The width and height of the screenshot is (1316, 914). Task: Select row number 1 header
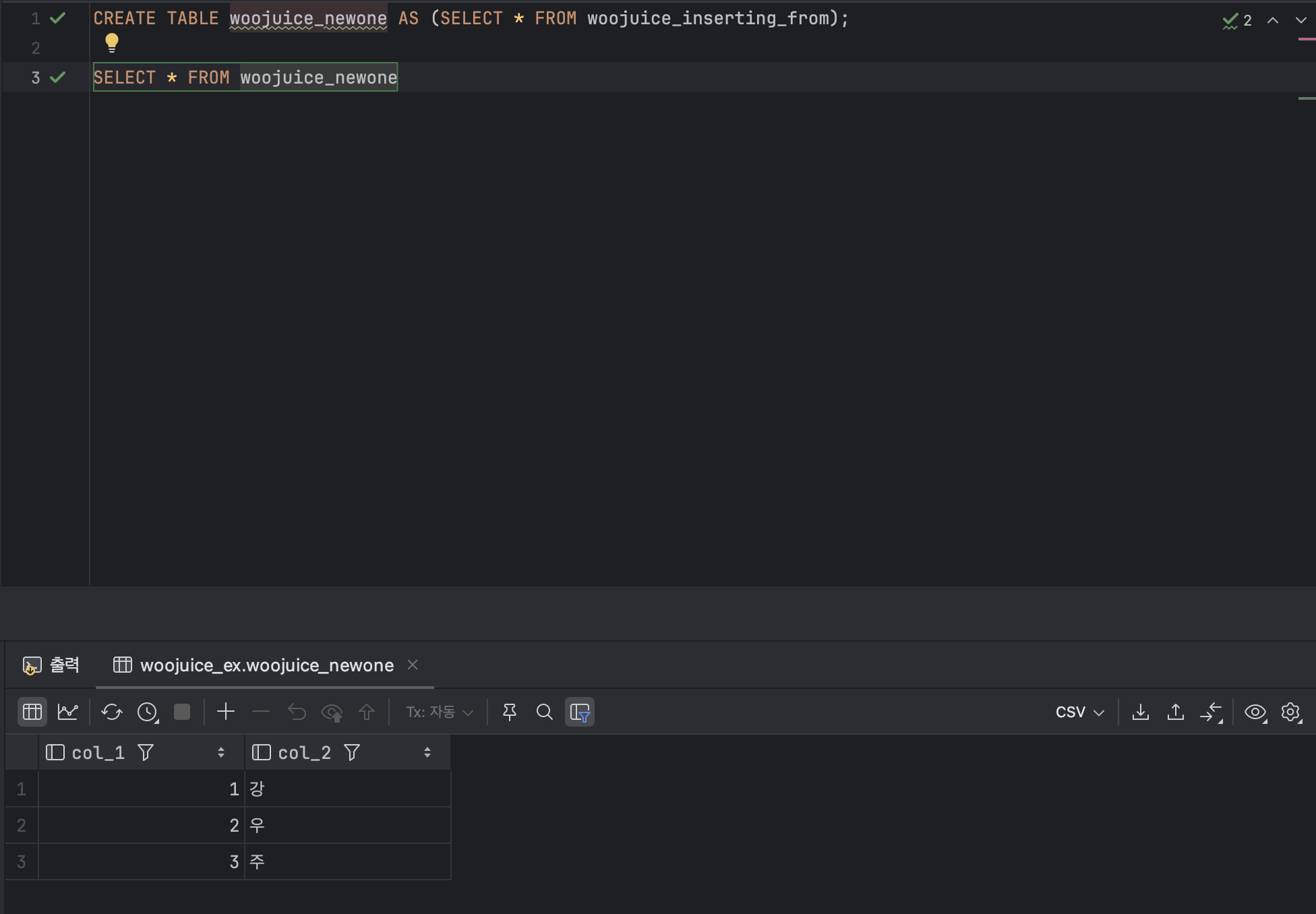coord(22,789)
